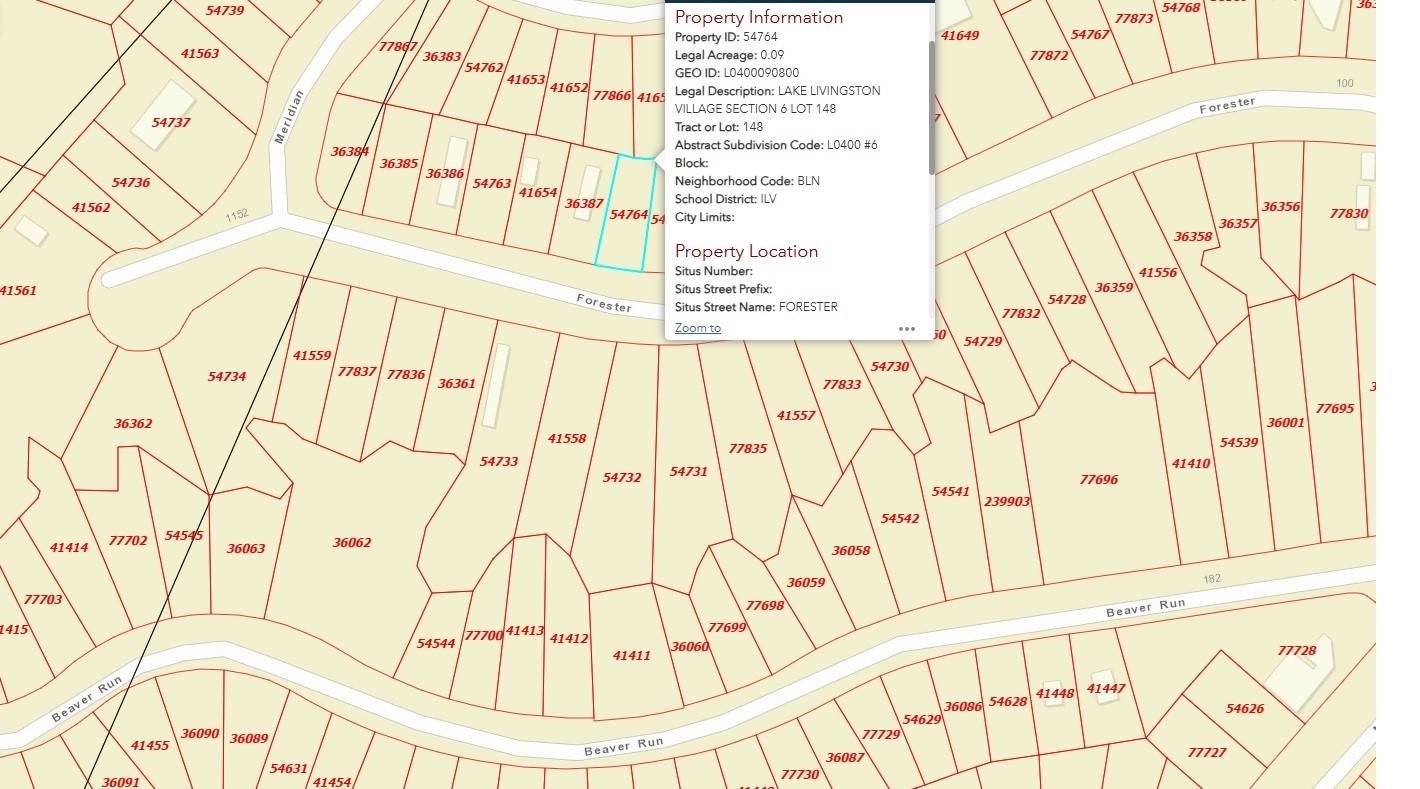
Task: Select parcel 54626 at lower right
Action: point(1243,709)
